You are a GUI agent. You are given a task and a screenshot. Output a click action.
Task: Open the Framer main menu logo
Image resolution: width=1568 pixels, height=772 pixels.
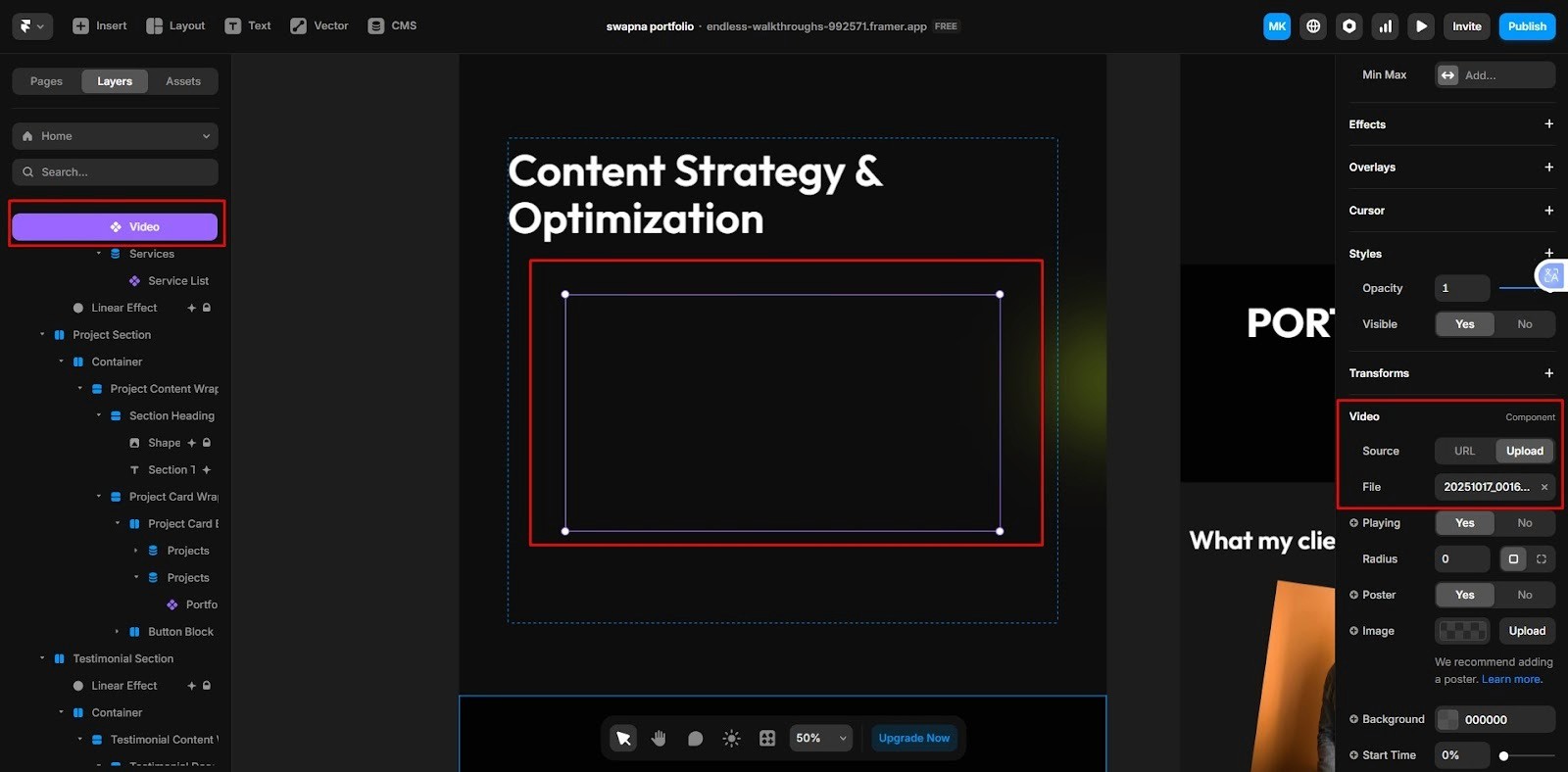click(x=31, y=26)
